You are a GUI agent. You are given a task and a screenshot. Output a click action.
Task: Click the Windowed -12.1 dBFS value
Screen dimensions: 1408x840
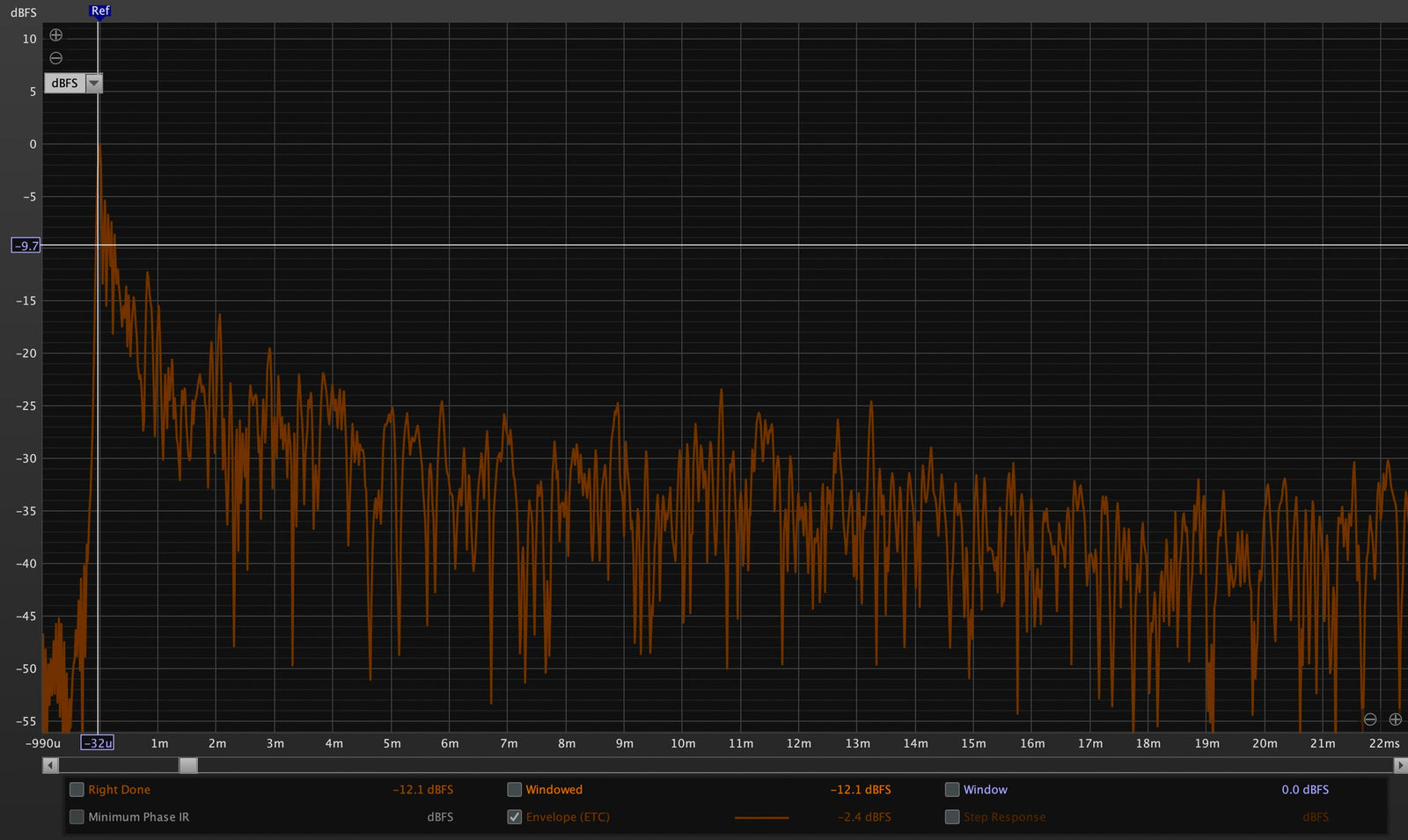[861, 790]
